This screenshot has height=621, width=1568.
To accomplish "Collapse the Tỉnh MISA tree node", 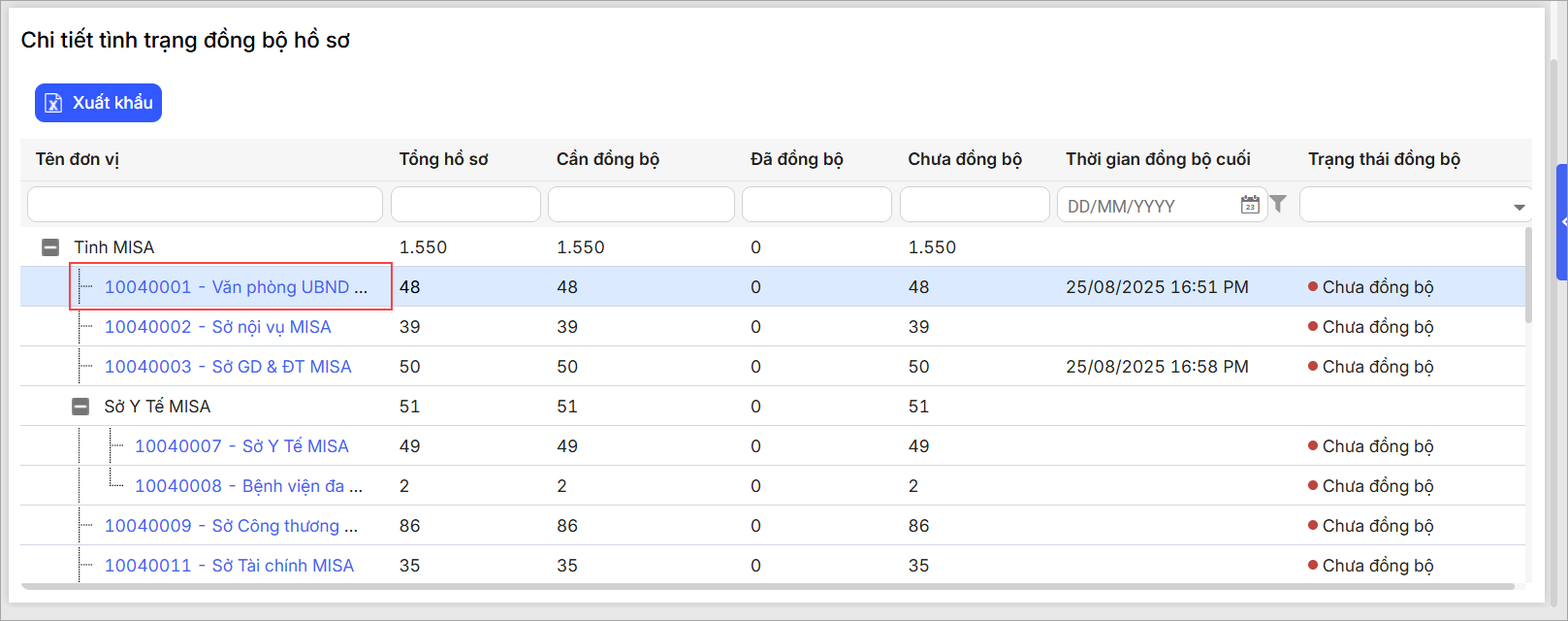I will [x=50, y=247].
